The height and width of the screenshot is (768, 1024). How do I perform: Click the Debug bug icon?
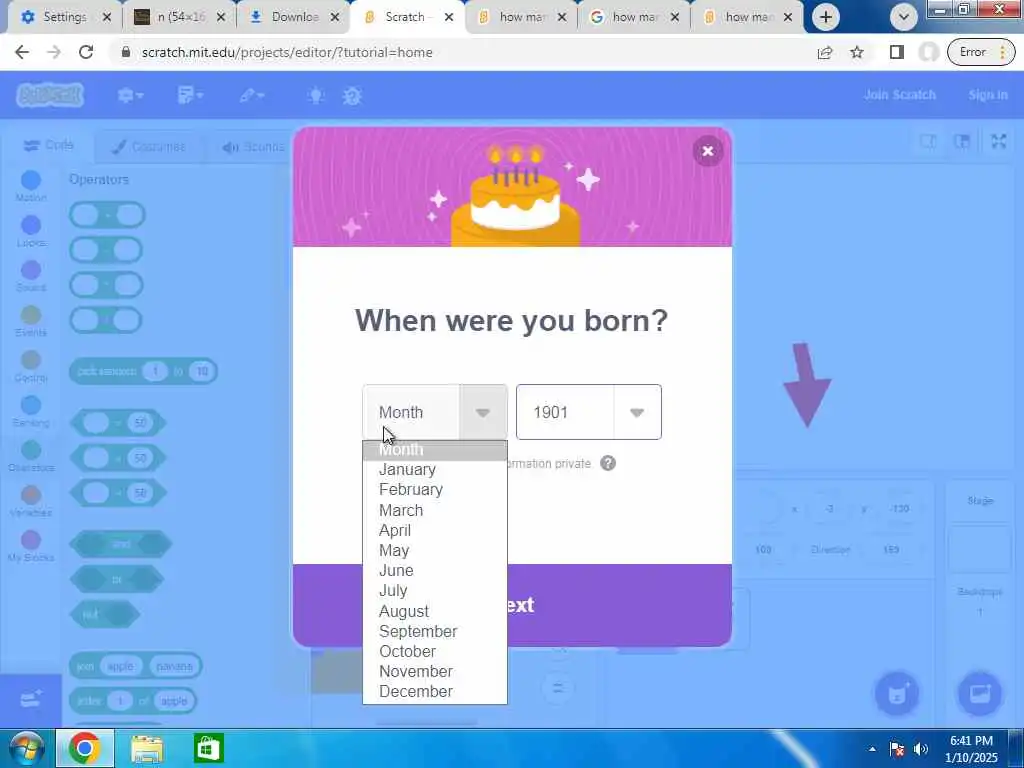pyautogui.click(x=352, y=96)
